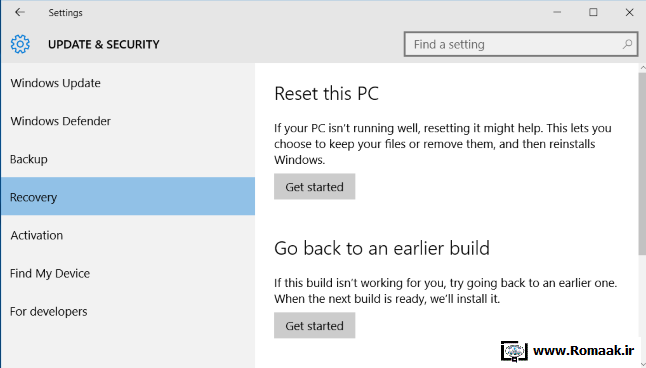This screenshot has width=646, height=368.
Task: Go back using the back arrow
Action: coord(19,12)
